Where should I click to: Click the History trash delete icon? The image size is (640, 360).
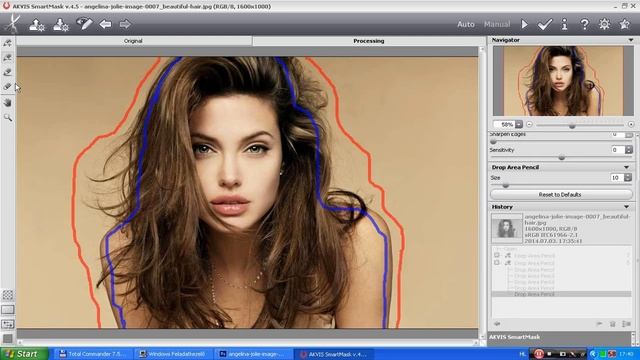coord(613,324)
